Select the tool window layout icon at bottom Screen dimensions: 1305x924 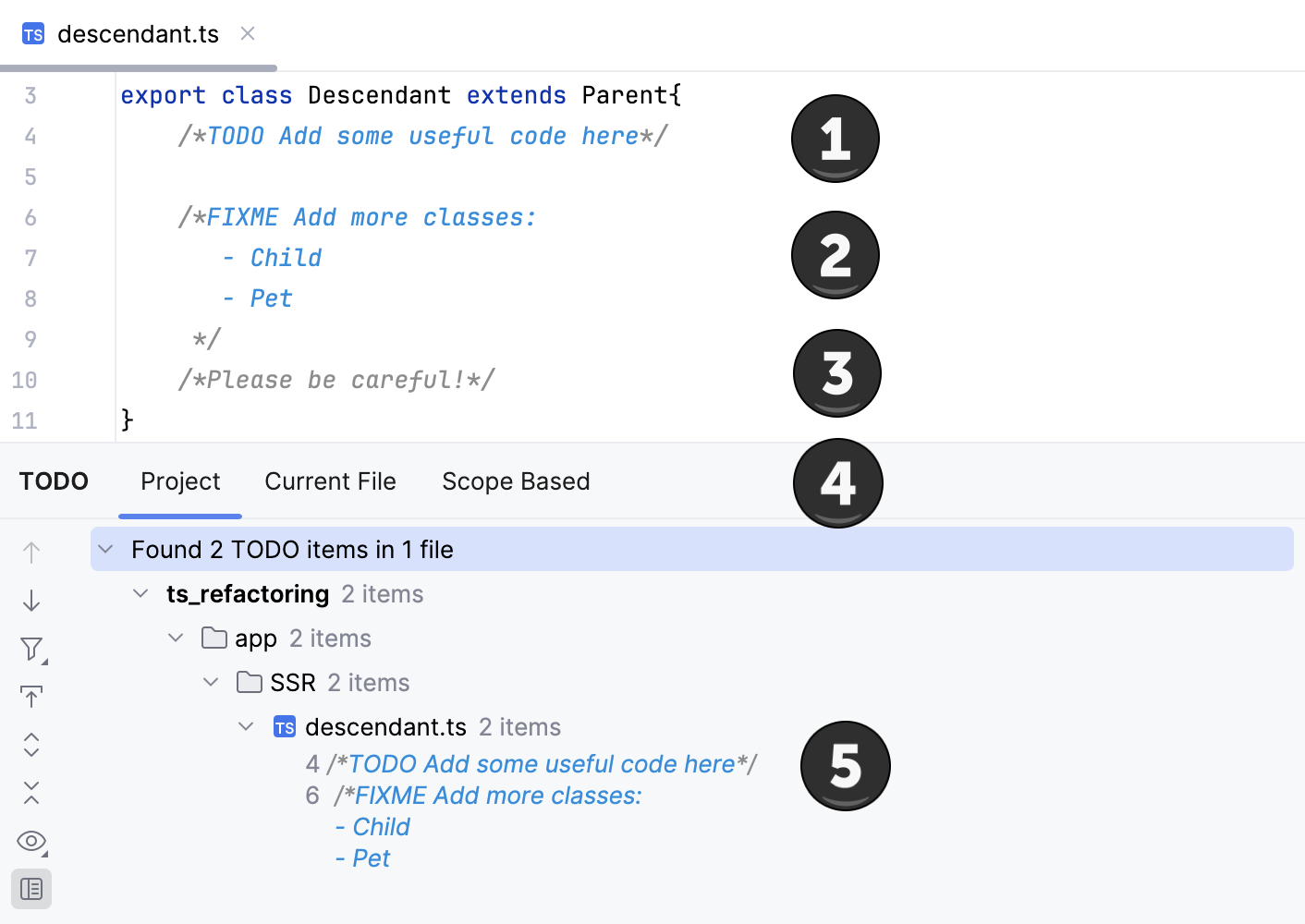point(31,889)
